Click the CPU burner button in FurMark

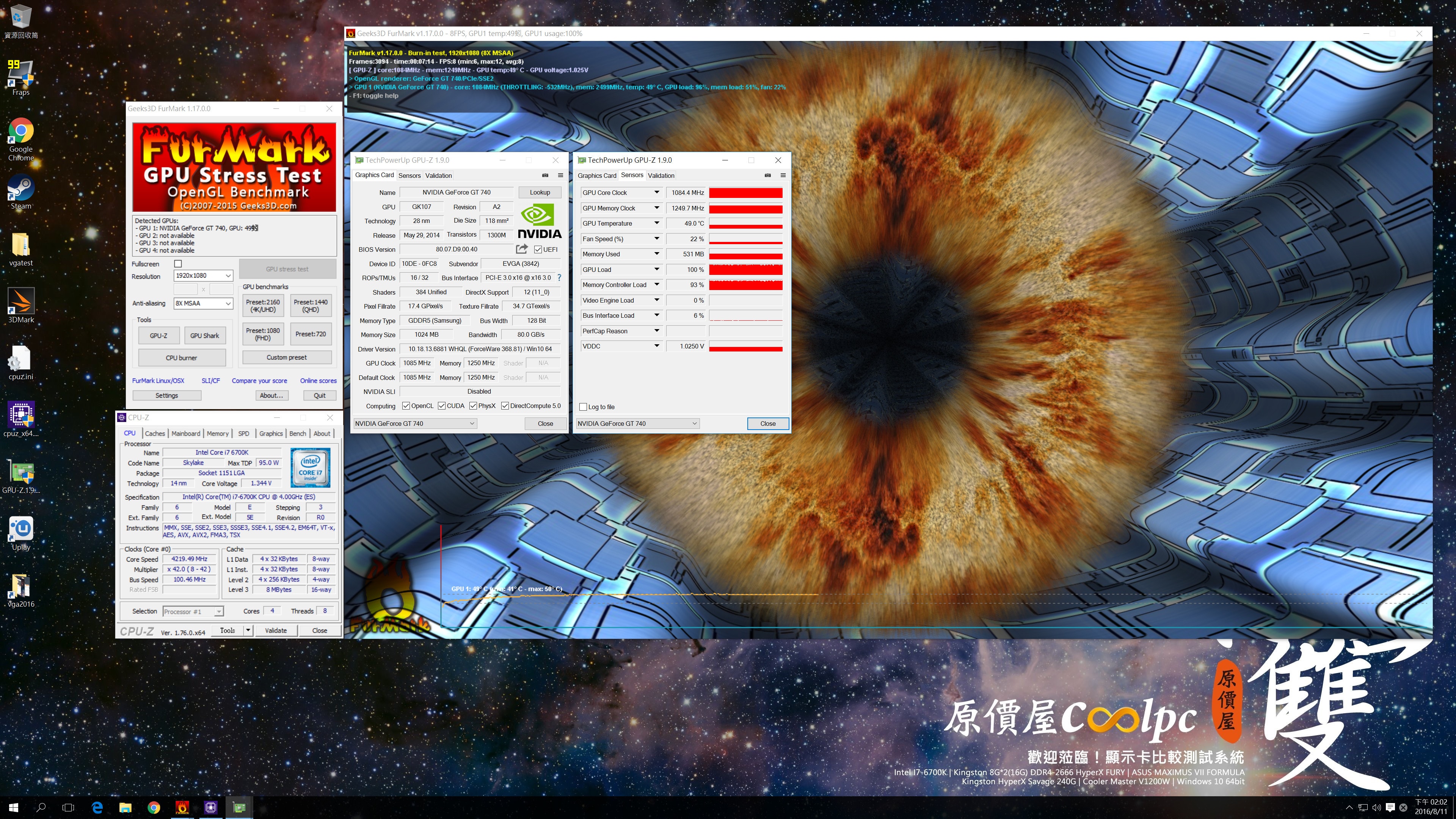(182, 358)
